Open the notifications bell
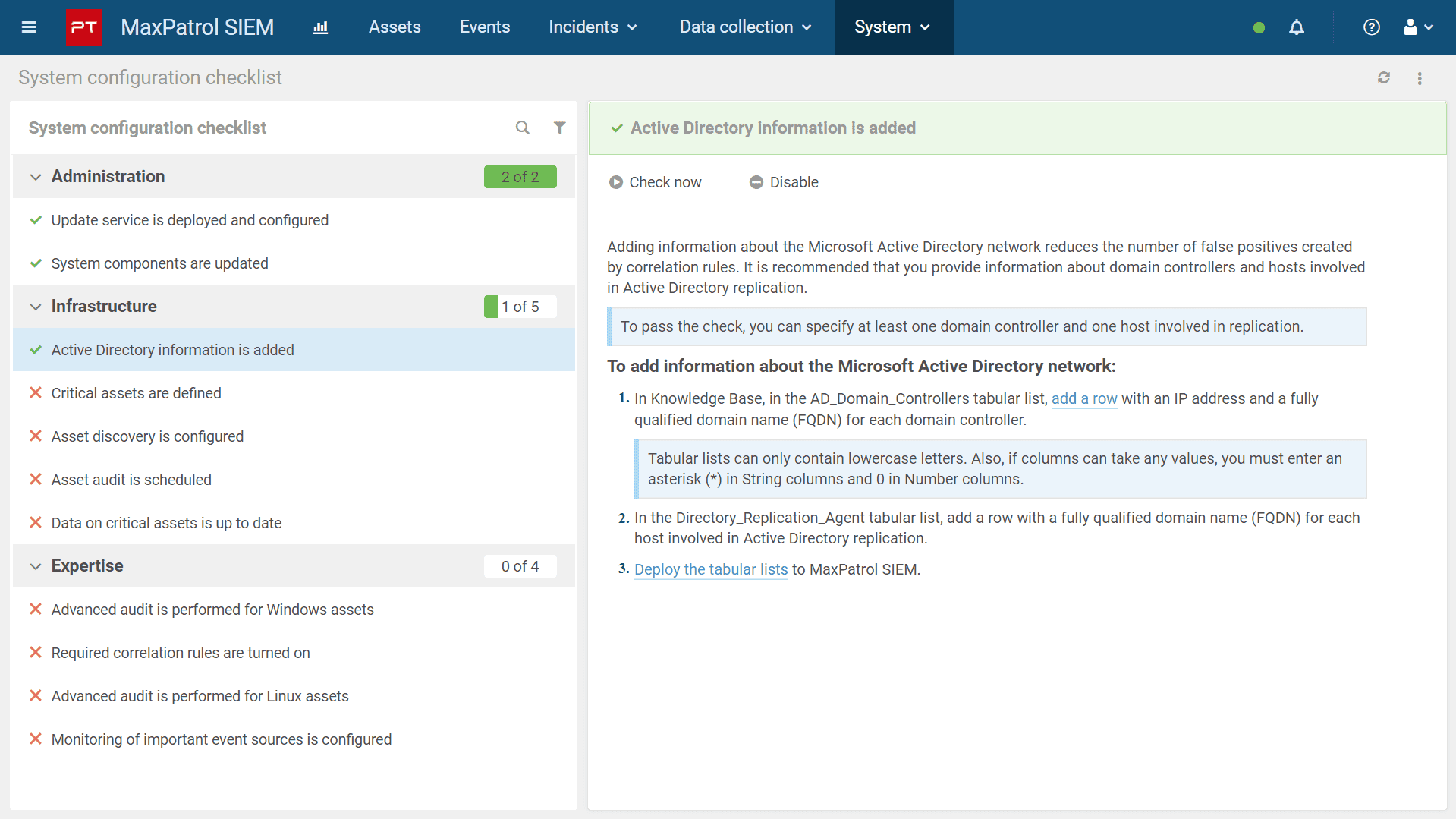 pyautogui.click(x=1297, y=27)
